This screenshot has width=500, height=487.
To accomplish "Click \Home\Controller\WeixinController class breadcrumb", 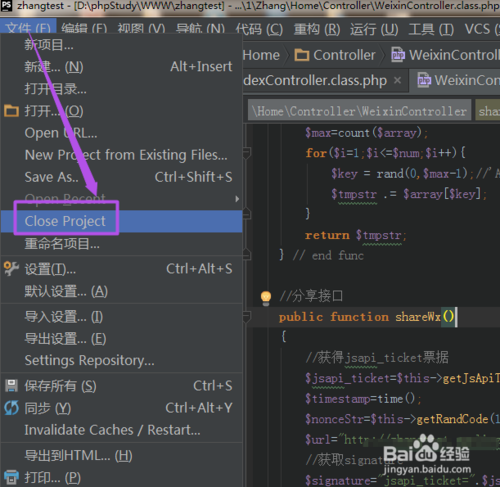I will pyautogui.click(x=360, y=111).
